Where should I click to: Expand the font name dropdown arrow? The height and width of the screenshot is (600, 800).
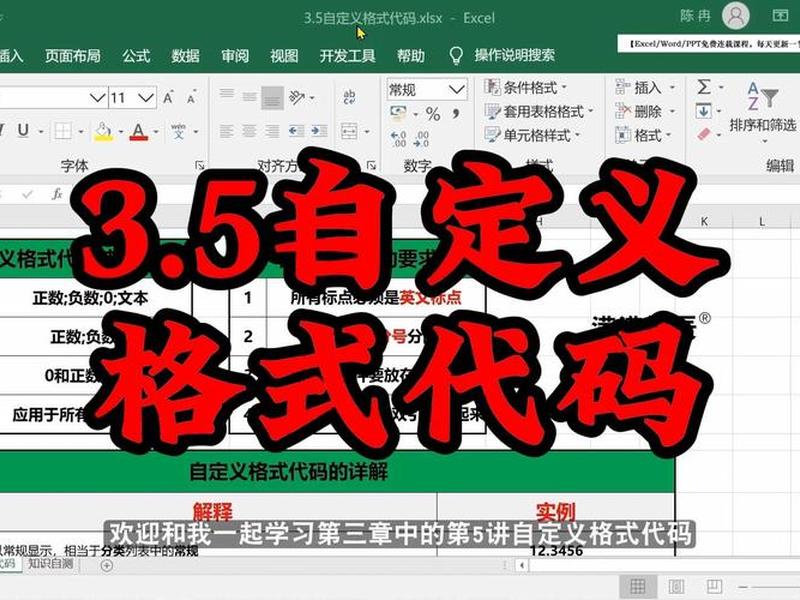click(97, 97)
